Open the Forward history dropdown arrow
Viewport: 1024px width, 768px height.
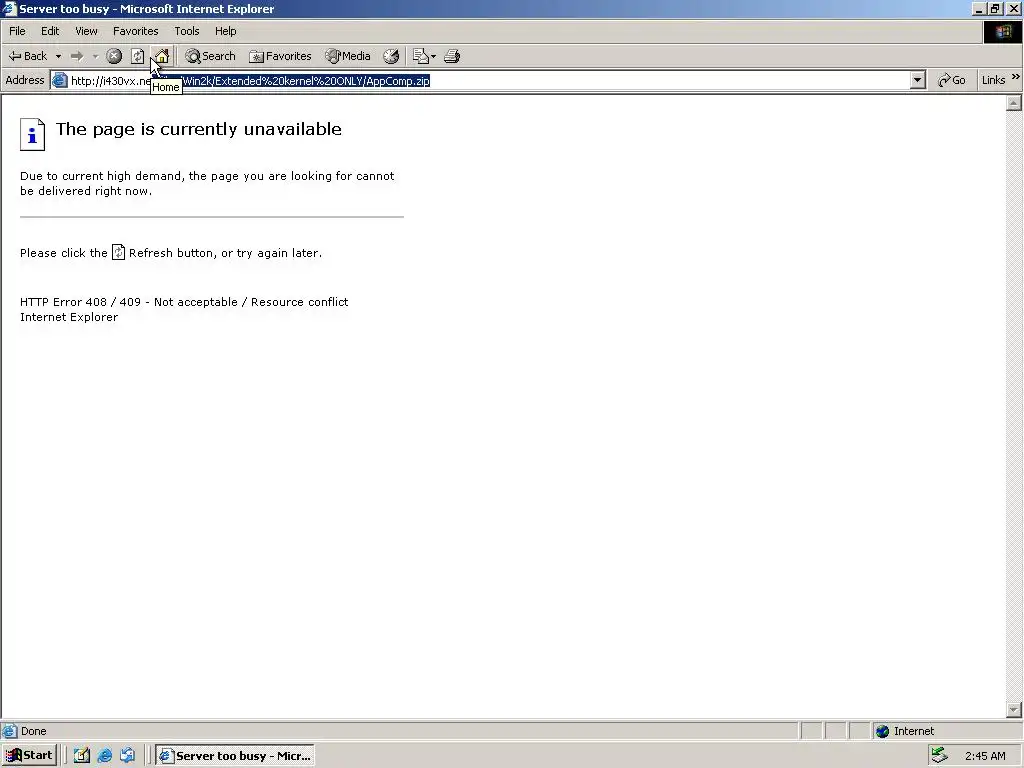pos(95,56)
